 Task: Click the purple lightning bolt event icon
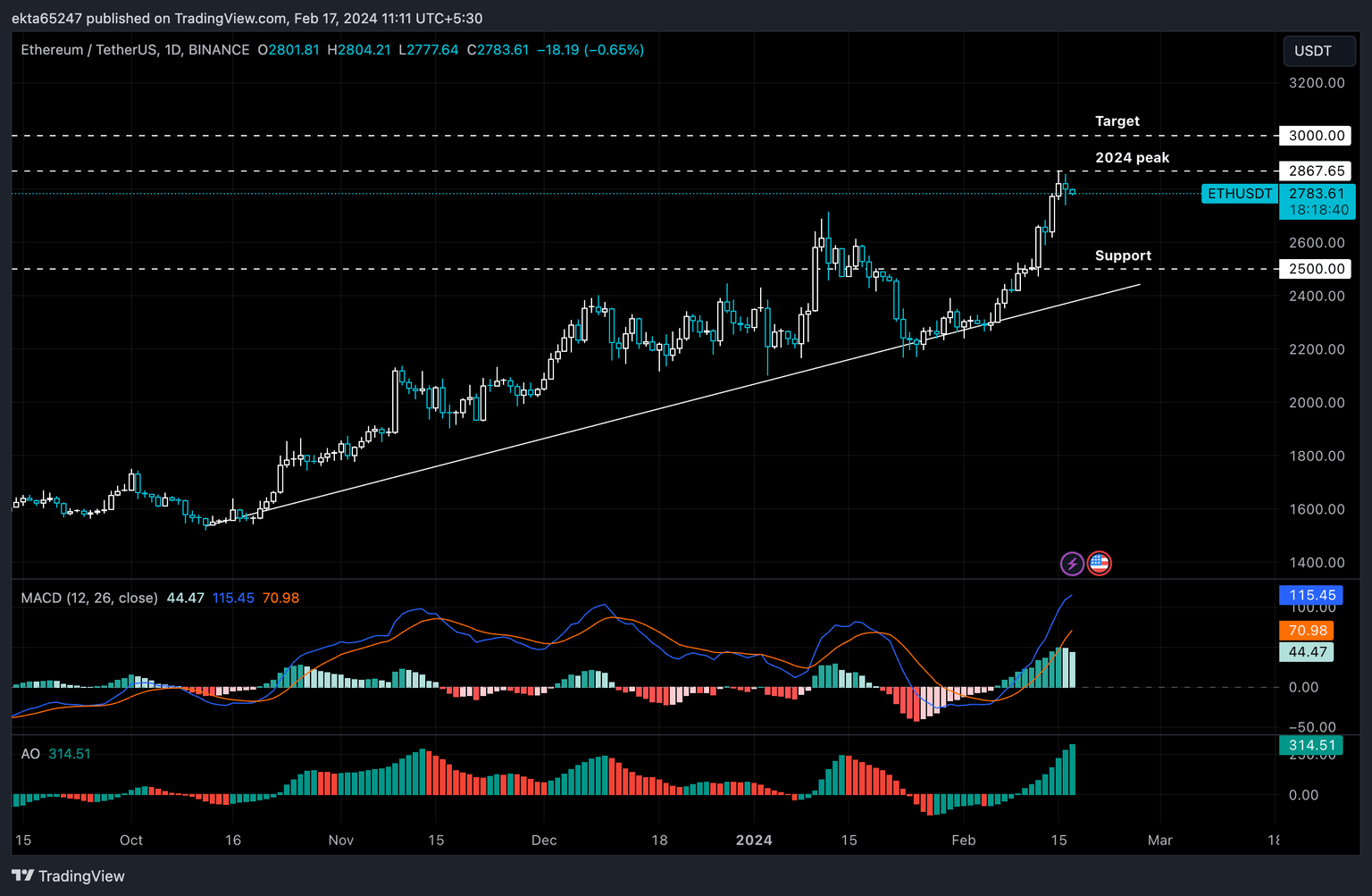coord(1073,563)
